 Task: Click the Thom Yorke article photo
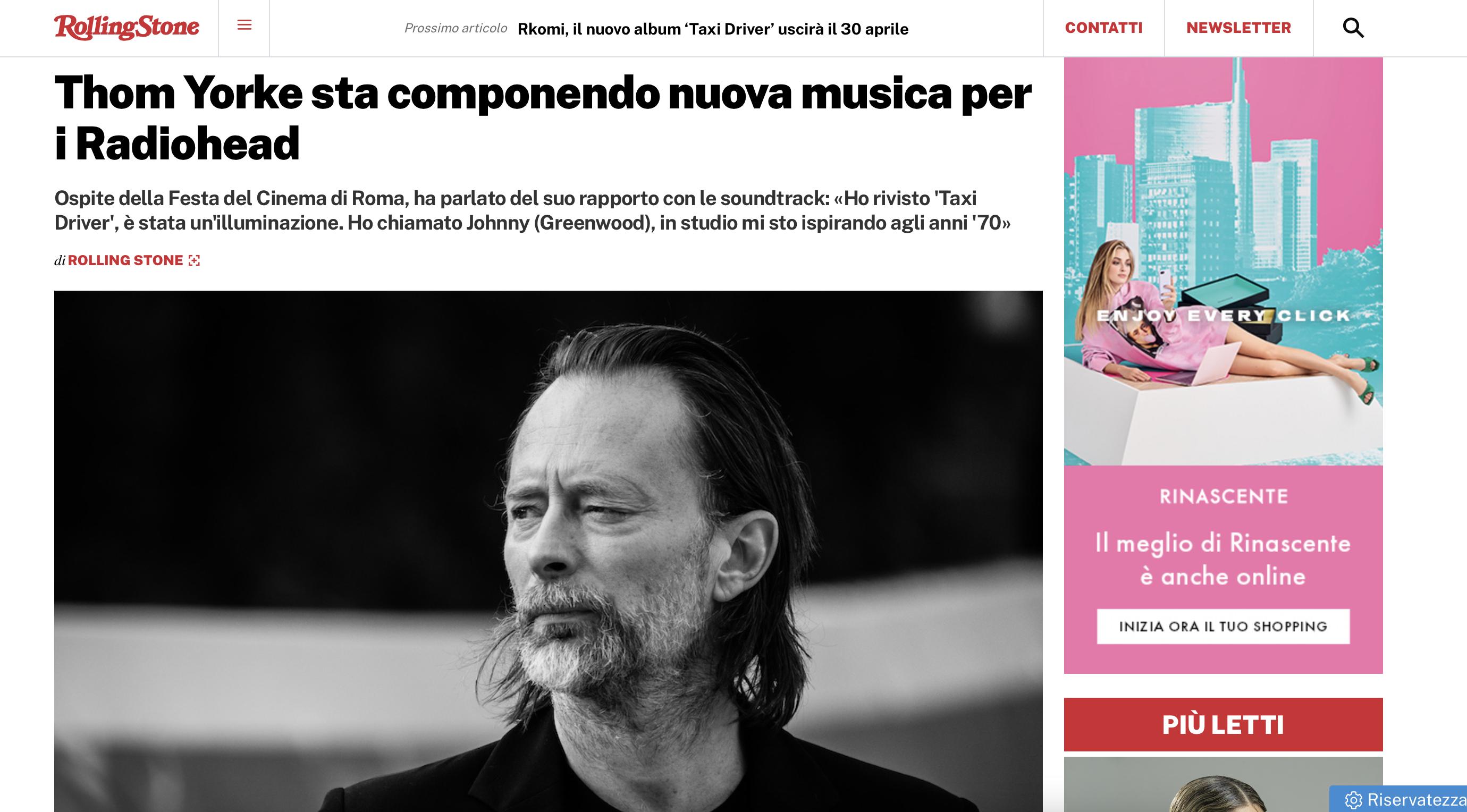pyautogui.click(x=548, y=551)
